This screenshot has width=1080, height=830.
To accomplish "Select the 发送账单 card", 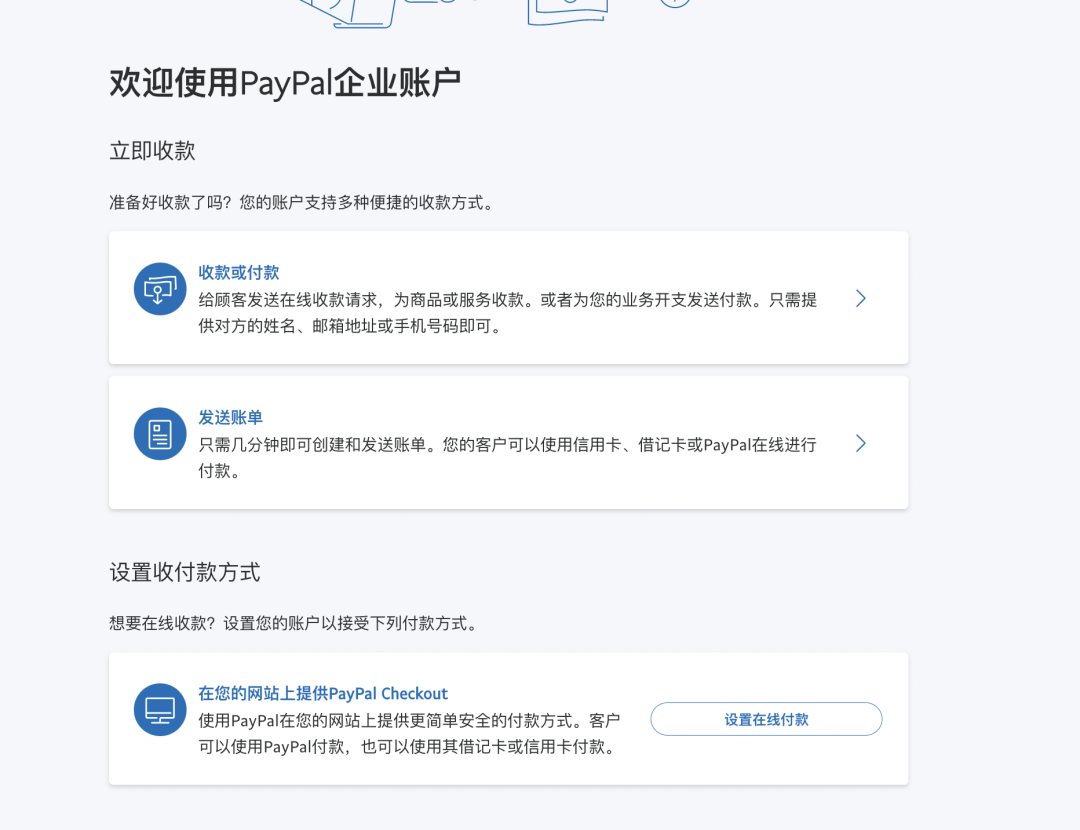I will coord(508,442).
